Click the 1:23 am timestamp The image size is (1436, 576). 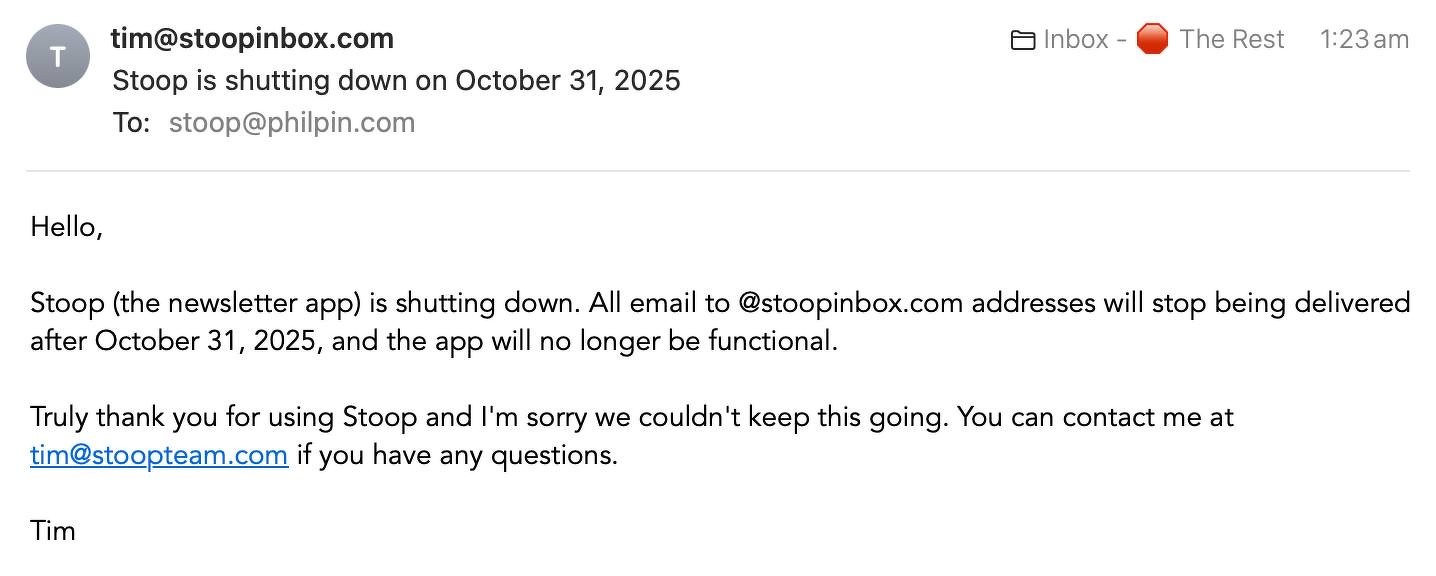[x=1363, y=39]
